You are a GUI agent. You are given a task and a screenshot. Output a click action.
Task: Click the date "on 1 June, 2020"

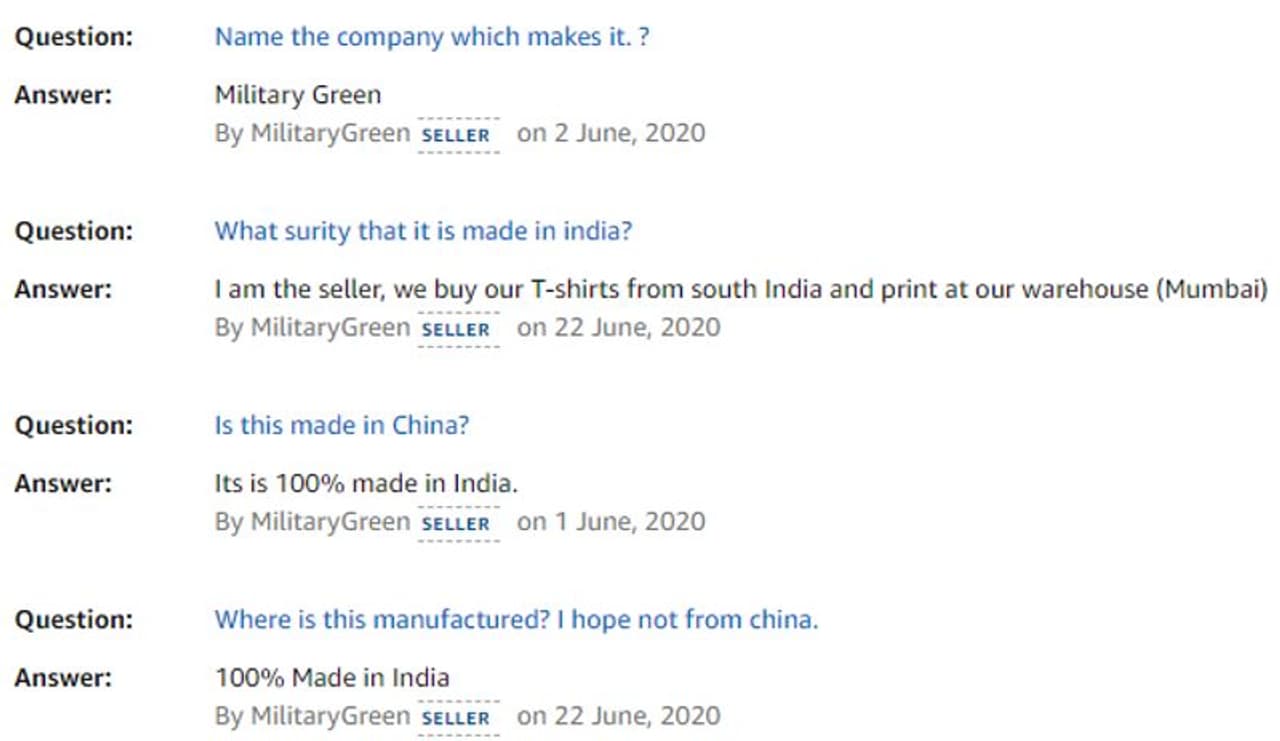[x=610, y=521]
